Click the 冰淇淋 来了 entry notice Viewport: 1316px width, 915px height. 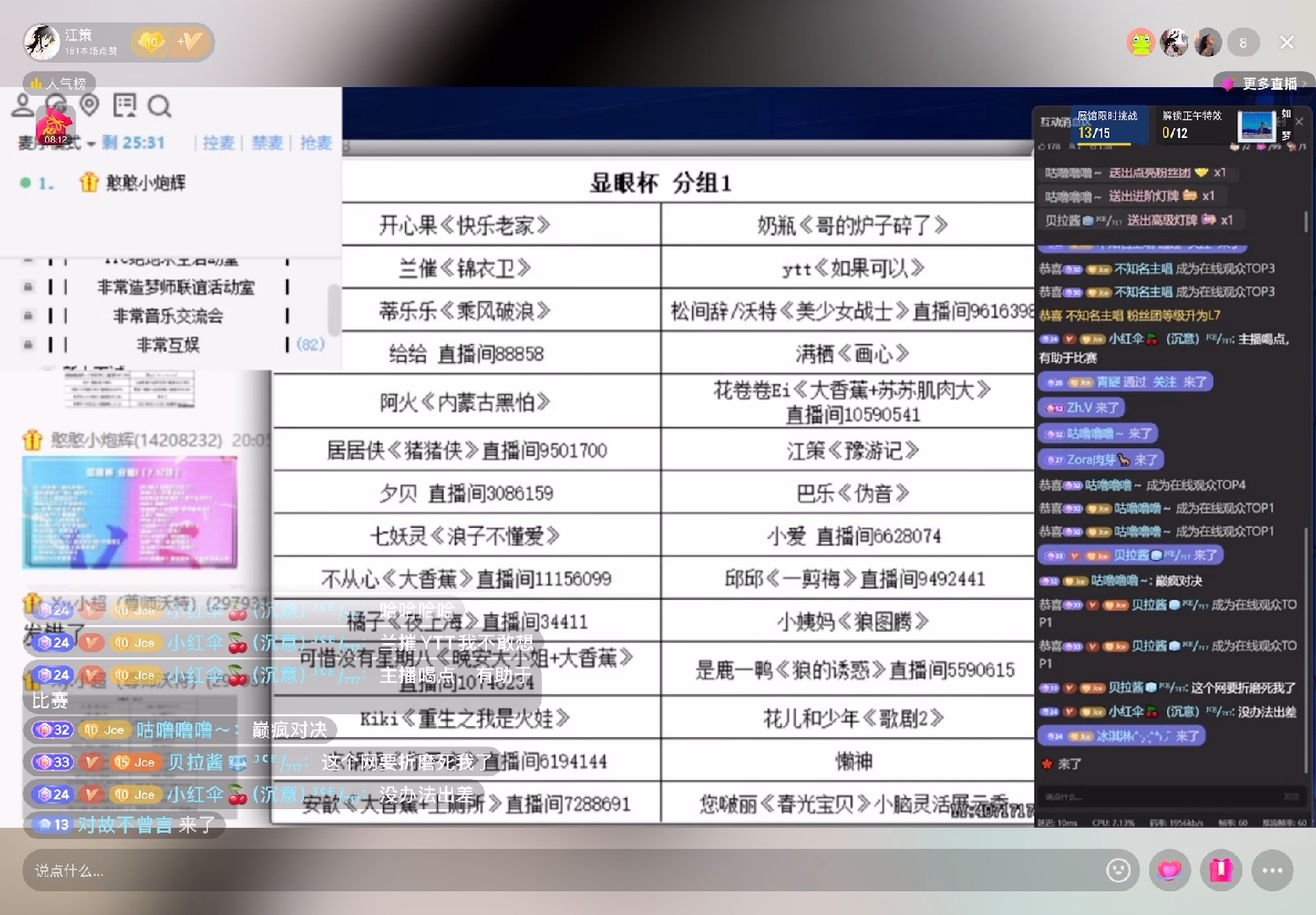1122,735
